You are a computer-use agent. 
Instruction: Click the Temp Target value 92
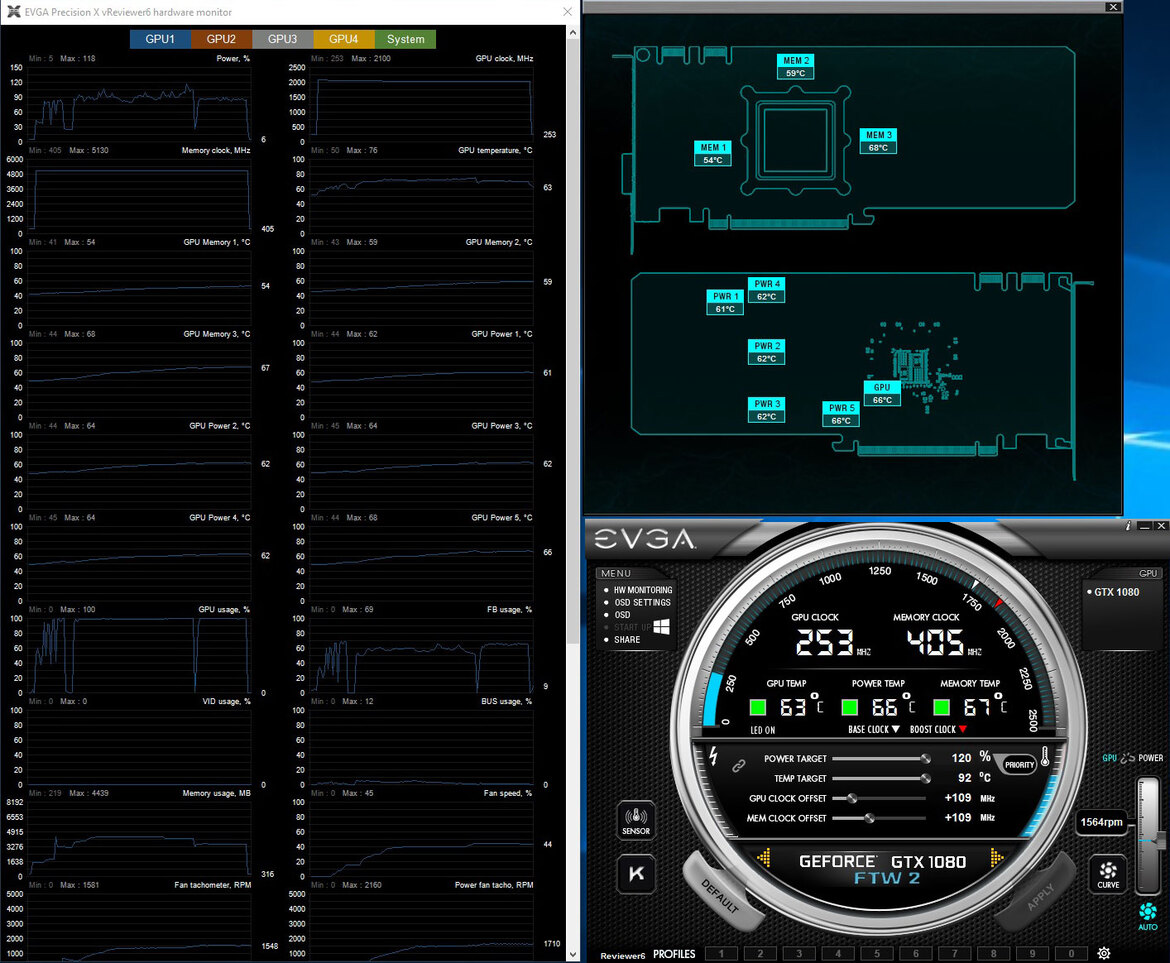(x=965, y=777)
